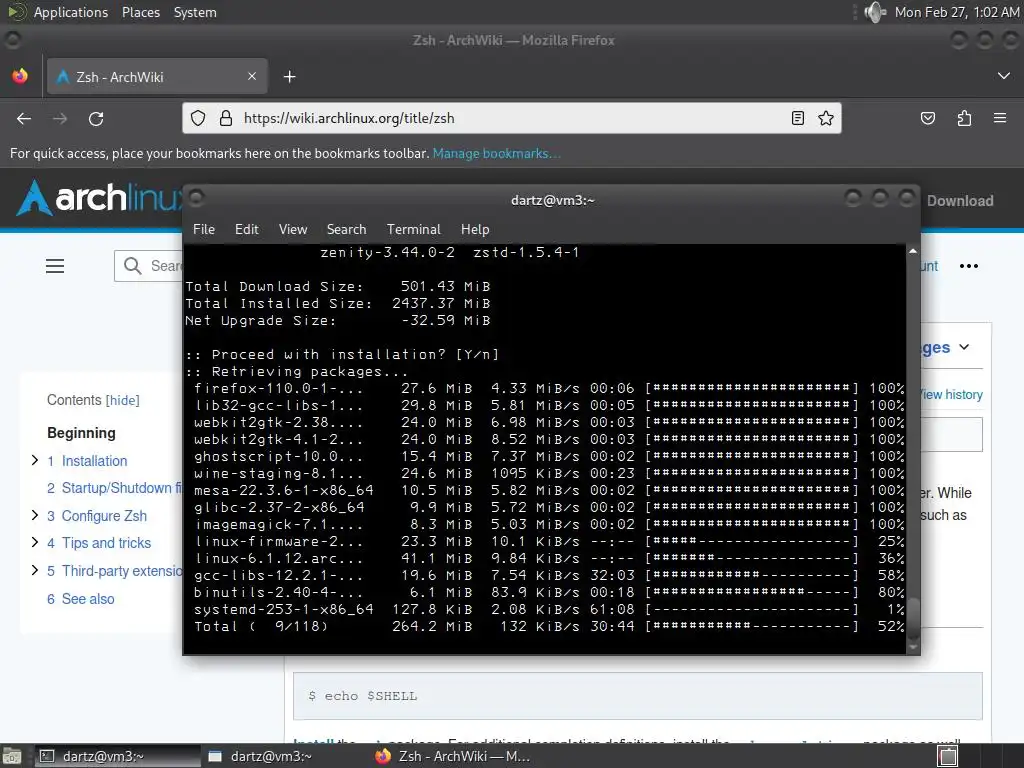Open the ArchWiki three-dots more menu
Viewport: 1024px width, 768px height.
968,266
